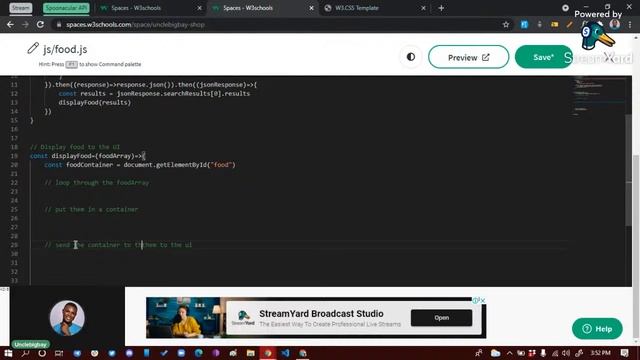This screenshot has height=360, width=640.
Task: Toggle the dark/light theme button
Action: pyautogui.click(x=411, y=57)
